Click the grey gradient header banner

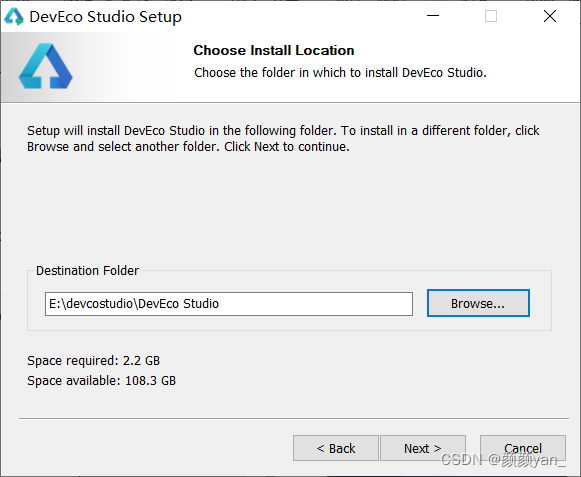290,67
